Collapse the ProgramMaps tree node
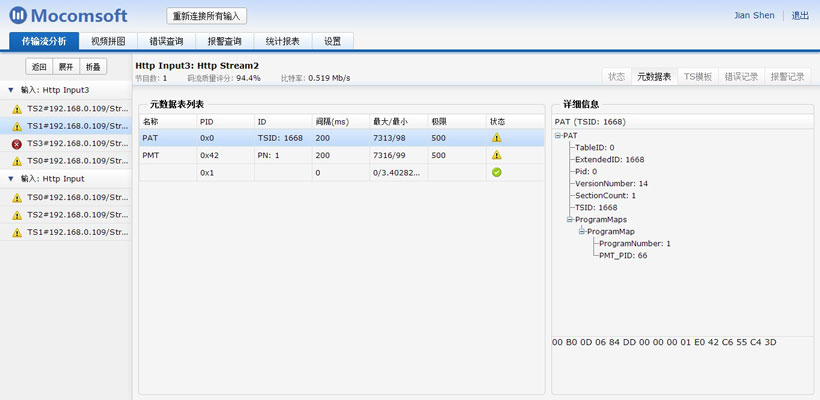The image size is (820, 400). [570, 220]
